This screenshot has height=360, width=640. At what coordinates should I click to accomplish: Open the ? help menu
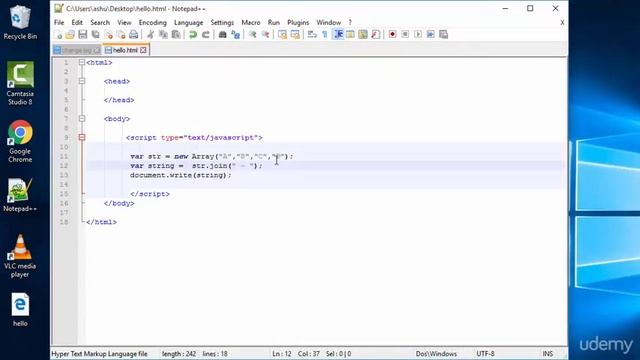[350, 22]
